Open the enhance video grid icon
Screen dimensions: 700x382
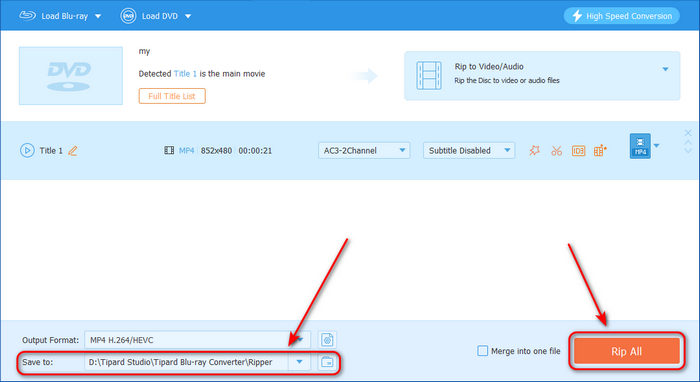600,150
